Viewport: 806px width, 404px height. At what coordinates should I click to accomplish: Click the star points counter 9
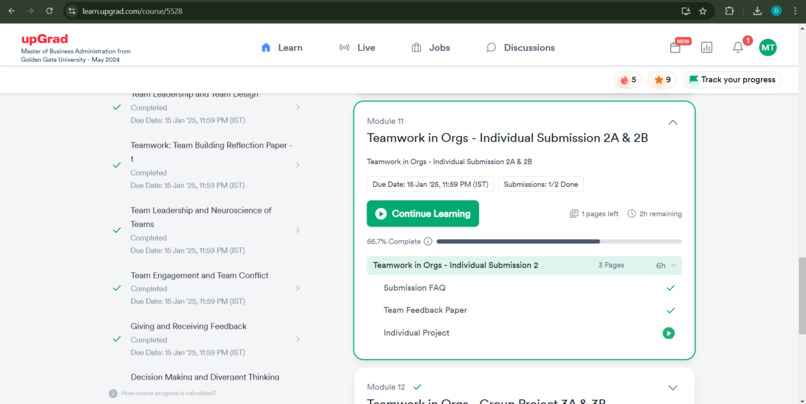(x=662, y=80)
